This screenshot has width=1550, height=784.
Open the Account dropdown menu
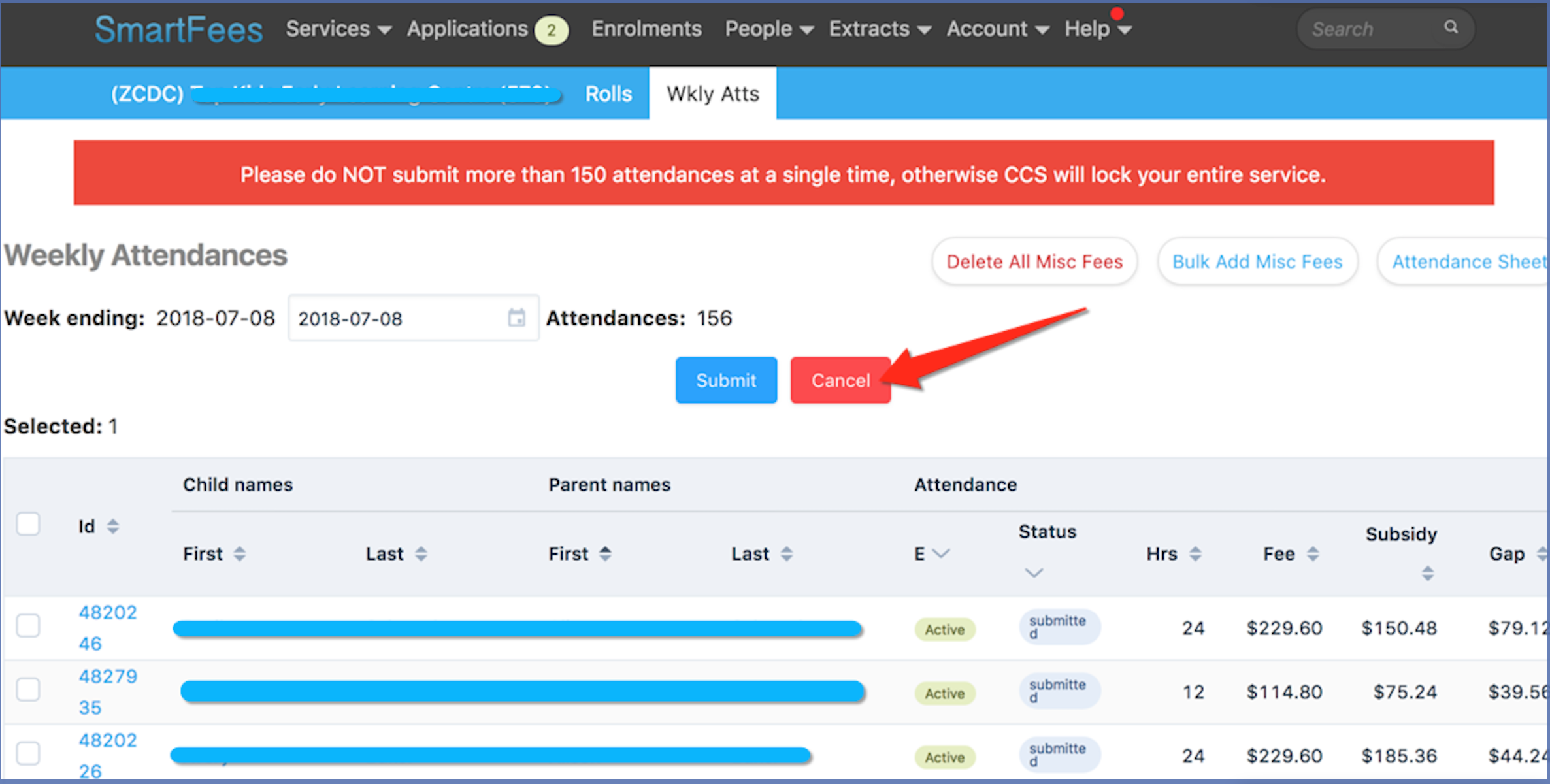click(997, 29)
